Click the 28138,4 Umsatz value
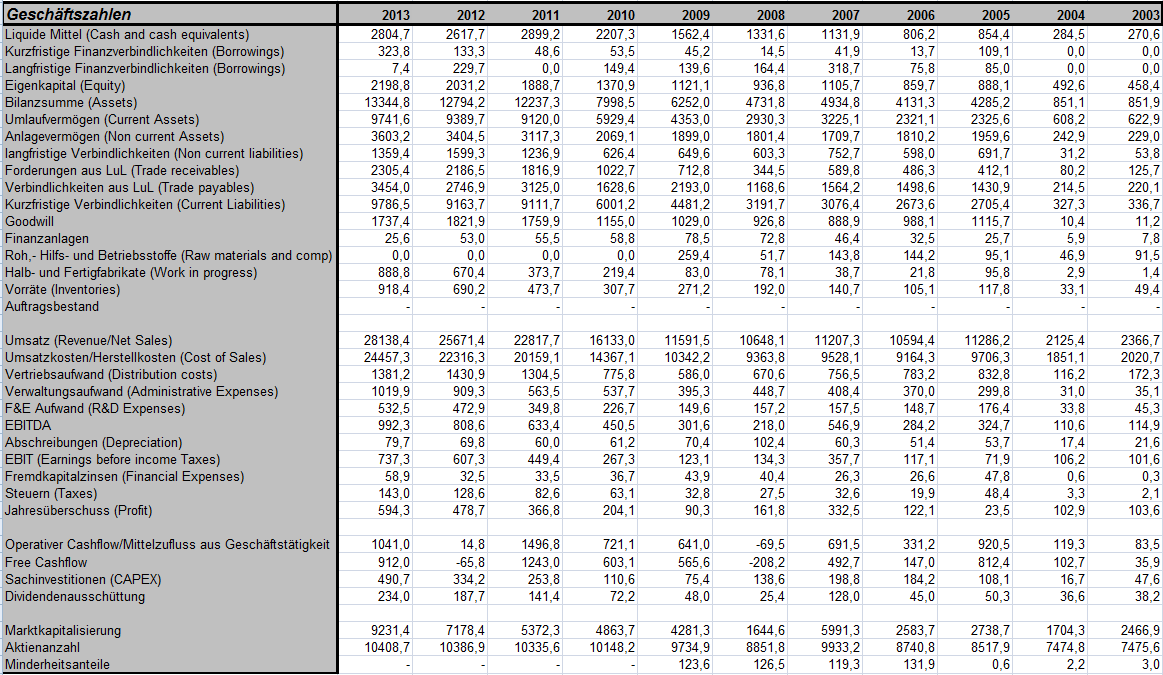The image size is (1163, 675). click(x=387, y=341)
